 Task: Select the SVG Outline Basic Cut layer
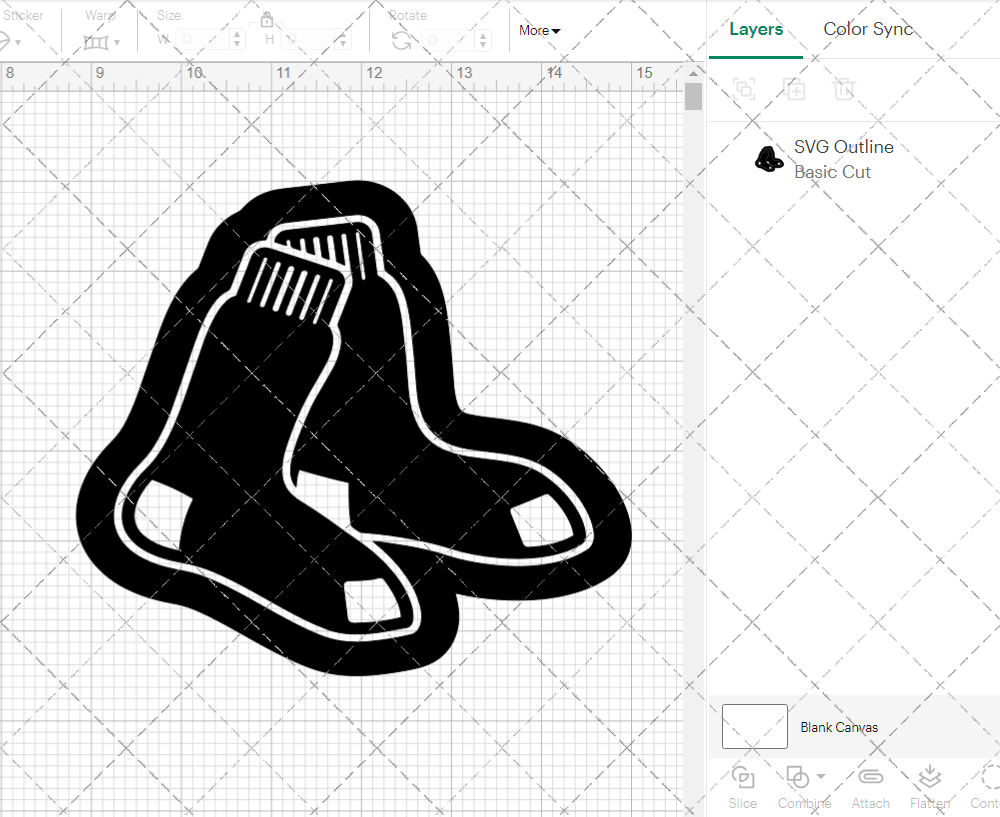(x=843, y=158)
